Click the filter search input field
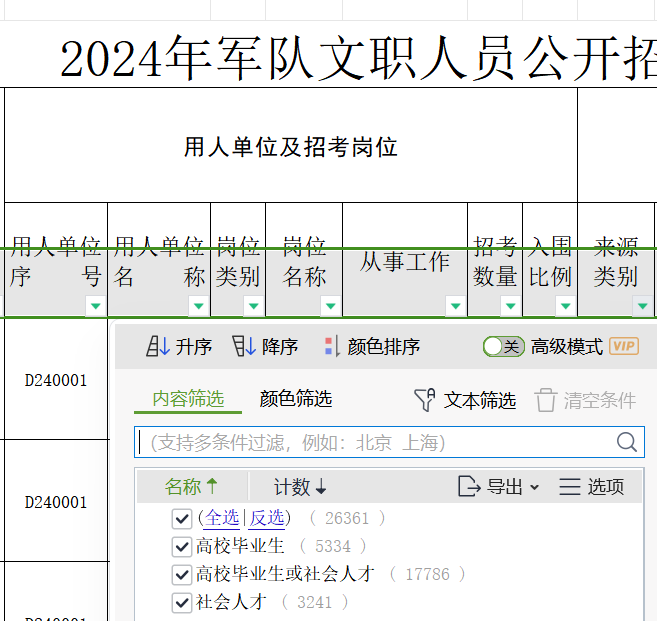Screen dimensions: 657x621 pos(375,442)
